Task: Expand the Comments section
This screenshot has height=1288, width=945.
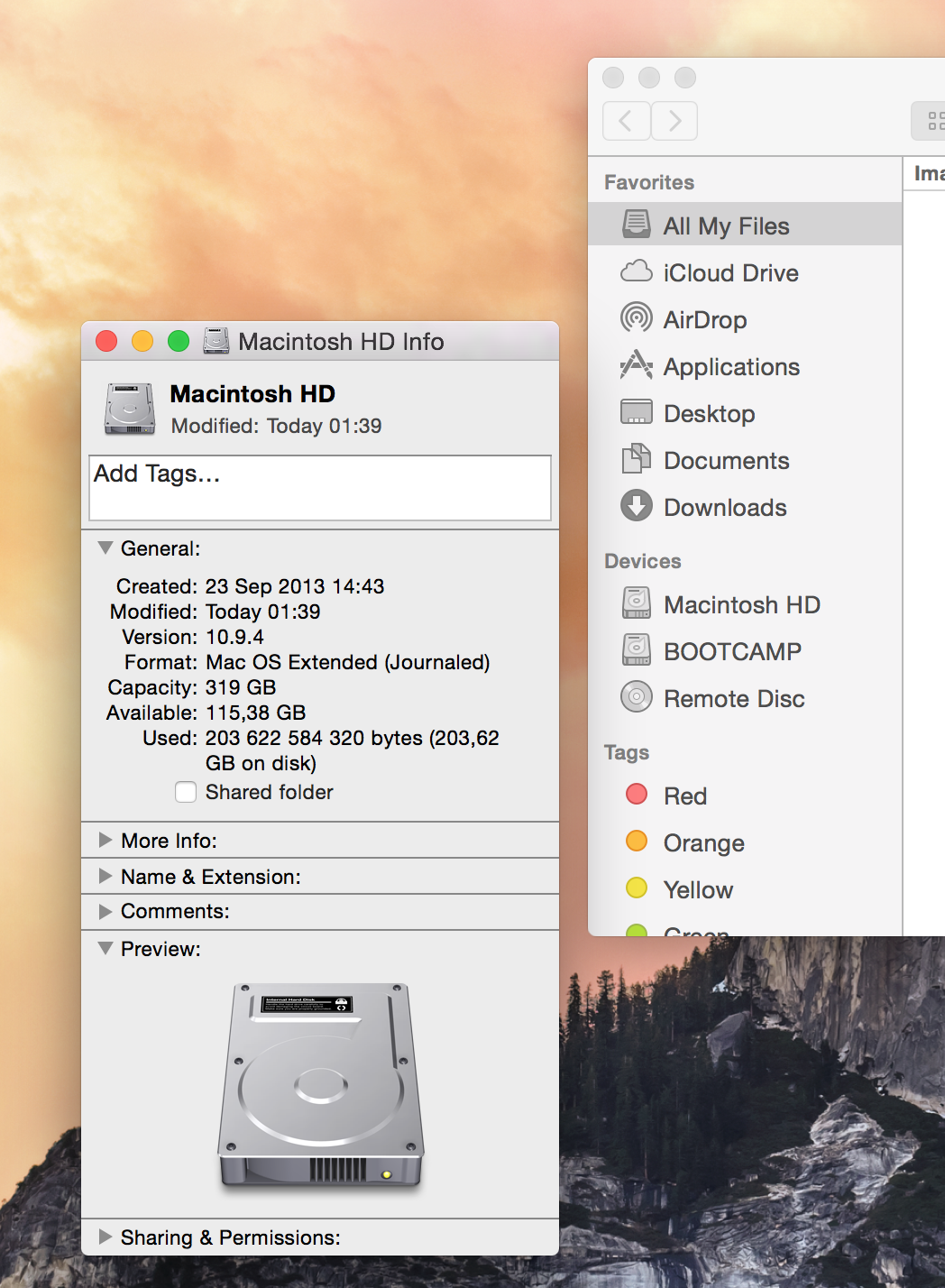Action: [x=106, y=911]
